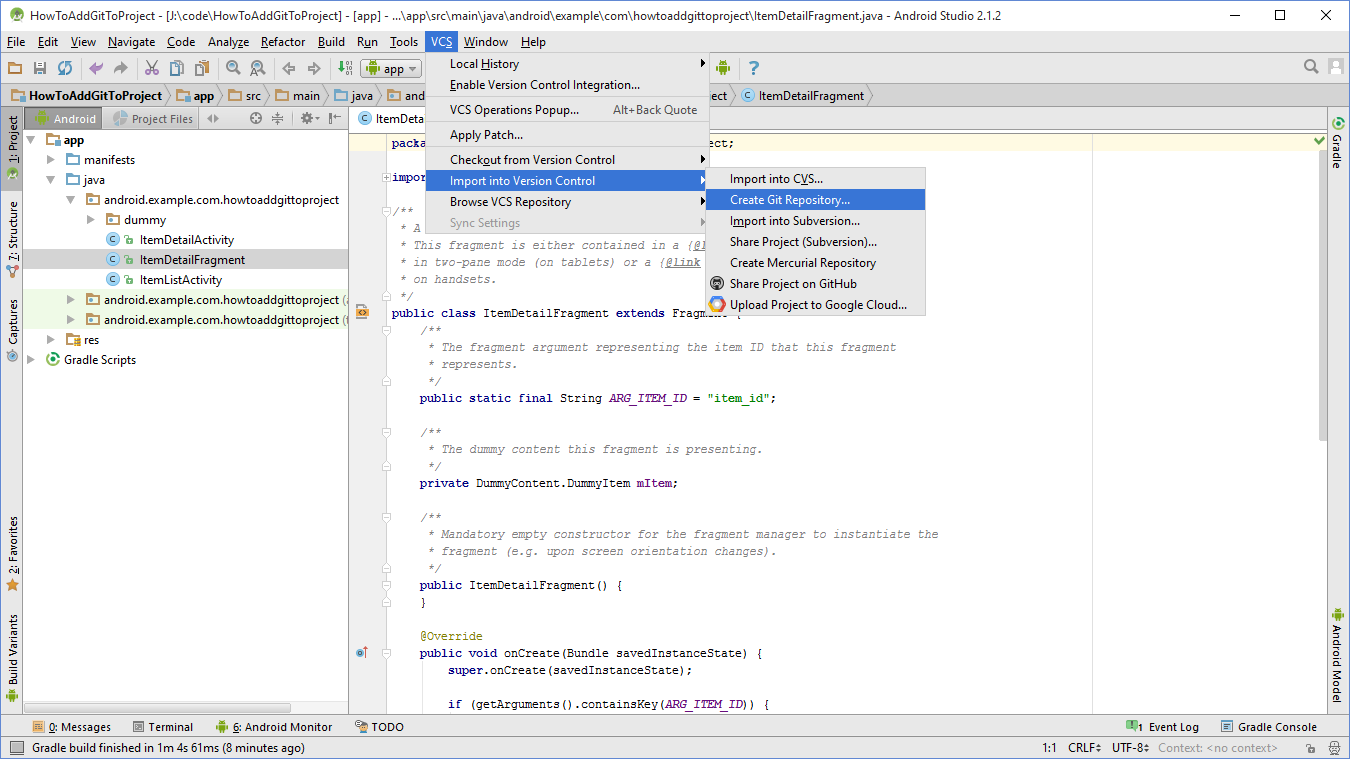
Task: Open the Tools menu
Action: pos(404,42)
